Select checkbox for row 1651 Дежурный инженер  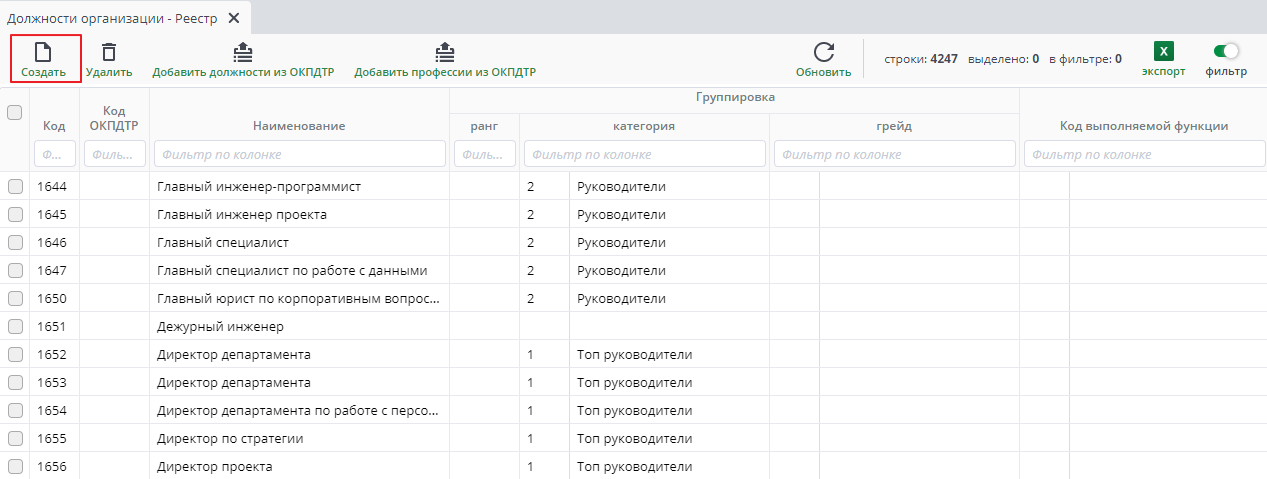click(15, 327)
